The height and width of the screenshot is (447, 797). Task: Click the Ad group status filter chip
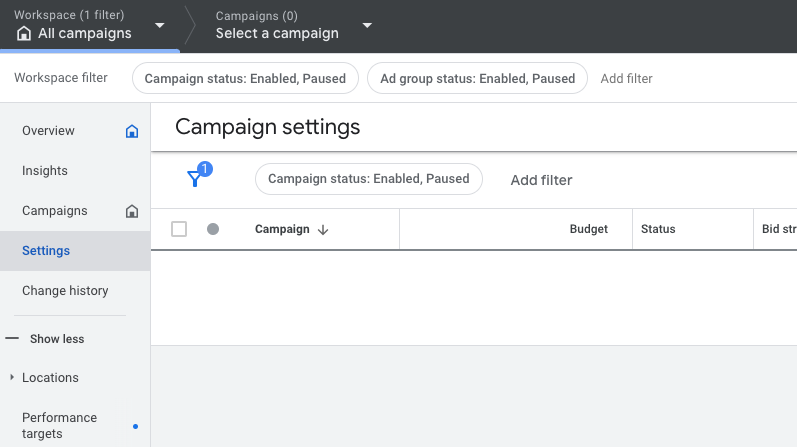click(477, 78)
